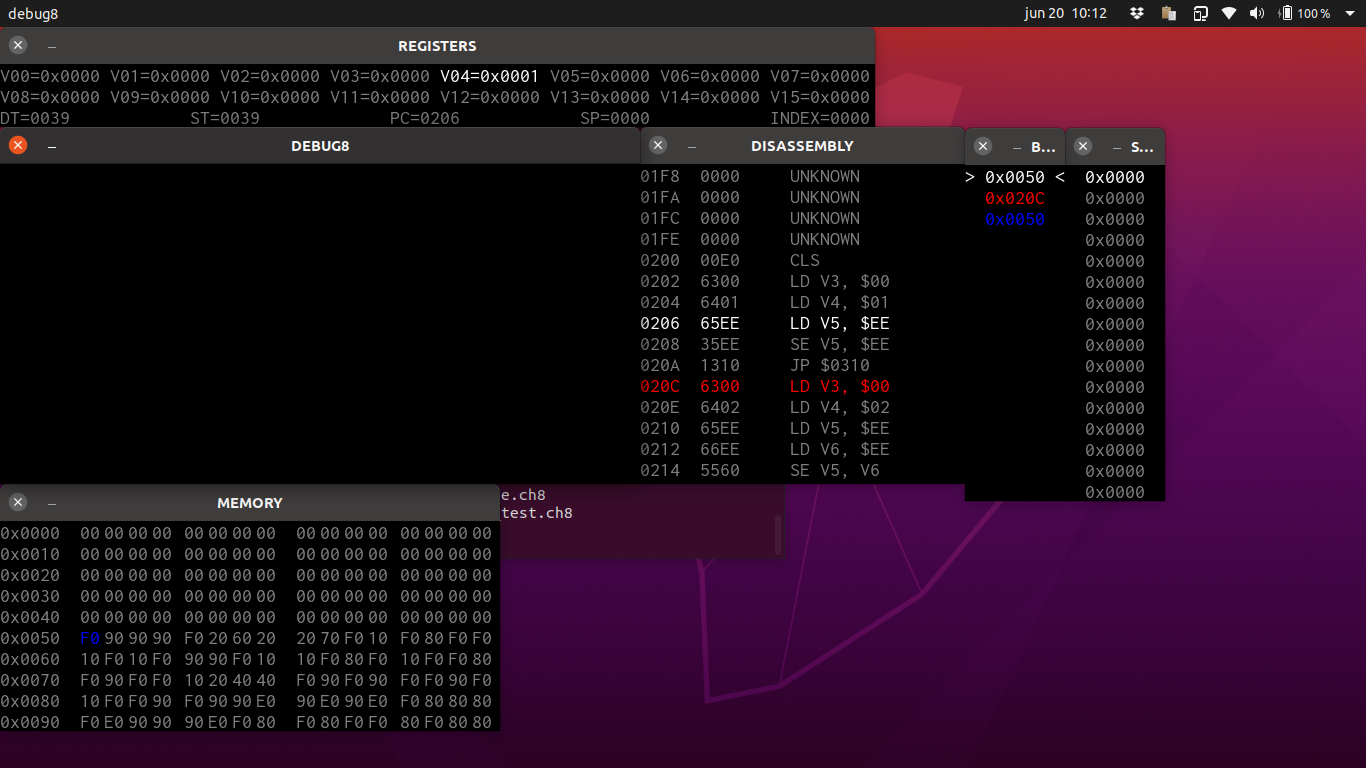Viewport: 1366px width, 768px height.
Task: Click the scrollbar of the background terminal
Action: coord(778,534)
